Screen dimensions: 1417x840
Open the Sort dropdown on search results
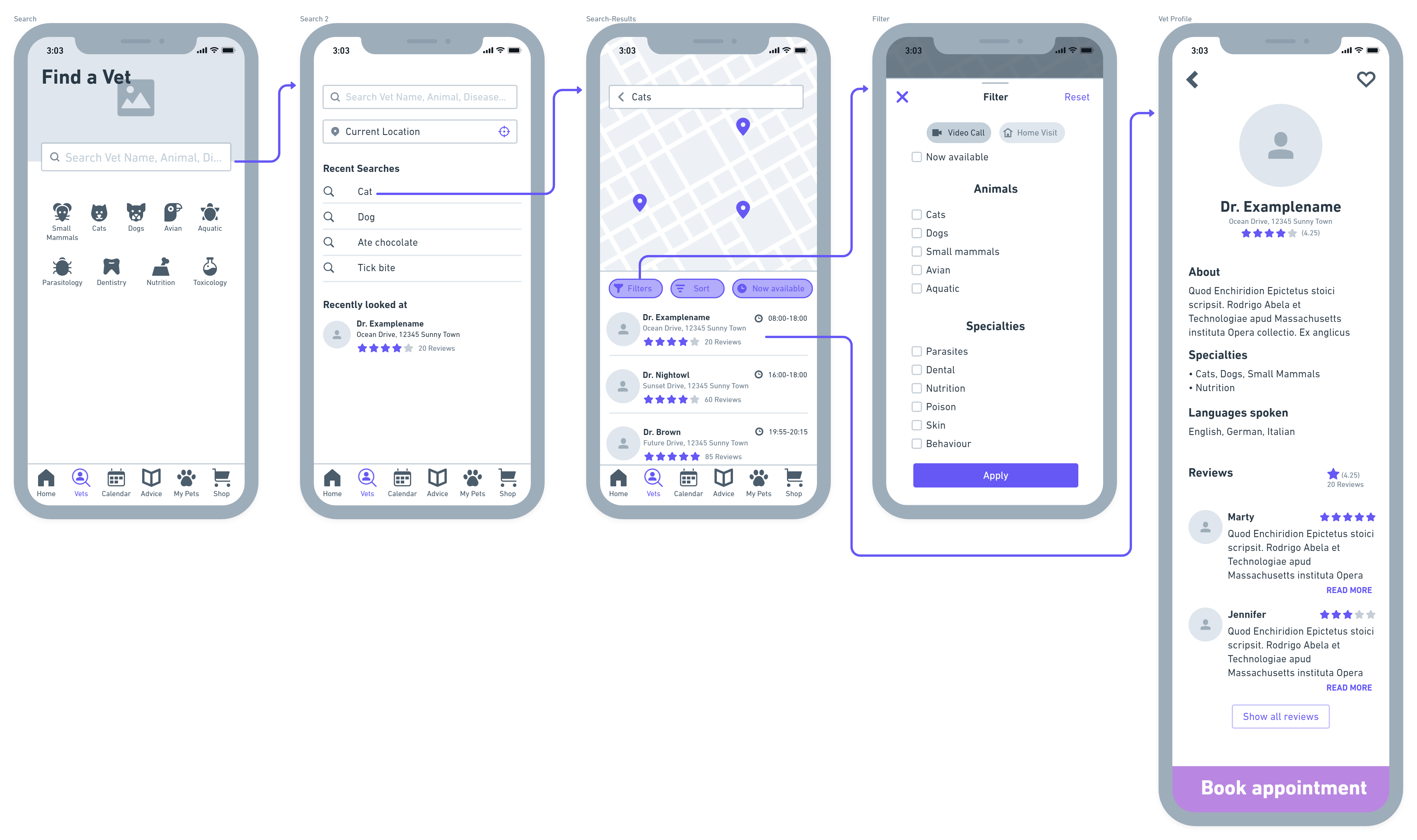697,288
